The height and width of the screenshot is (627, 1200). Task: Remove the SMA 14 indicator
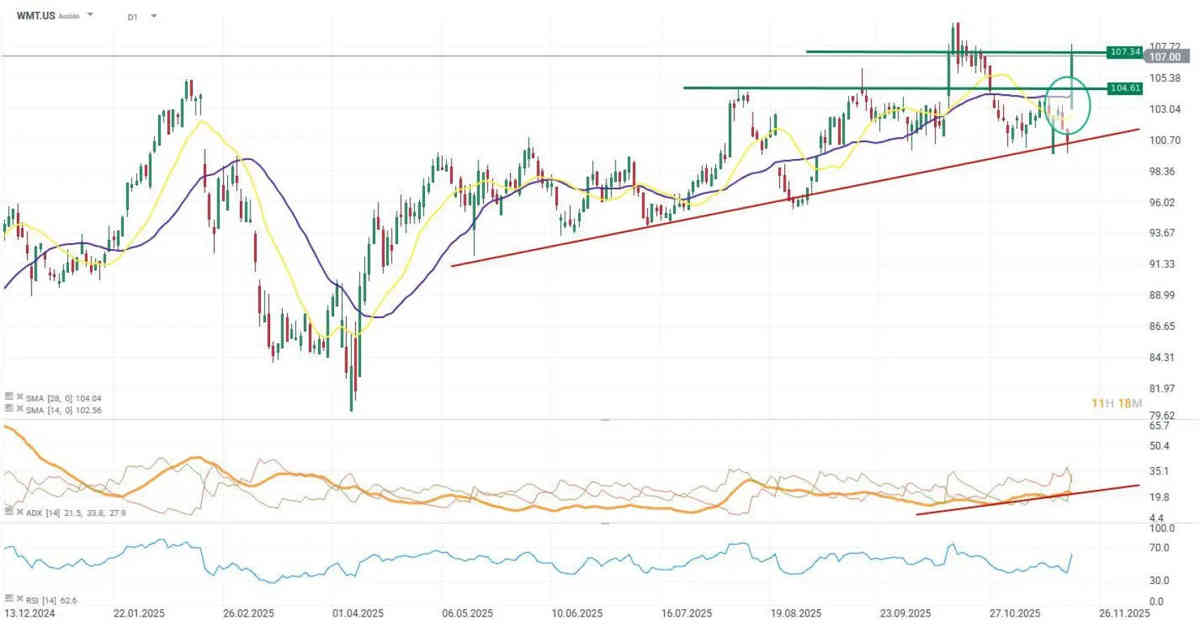click(x=18, y=408)
